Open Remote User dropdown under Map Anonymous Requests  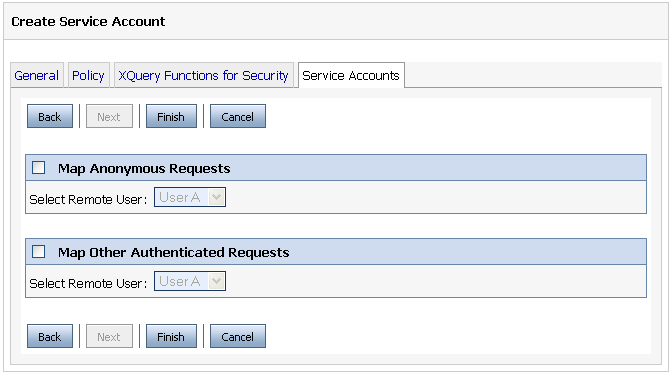click(x=190, y=197)
